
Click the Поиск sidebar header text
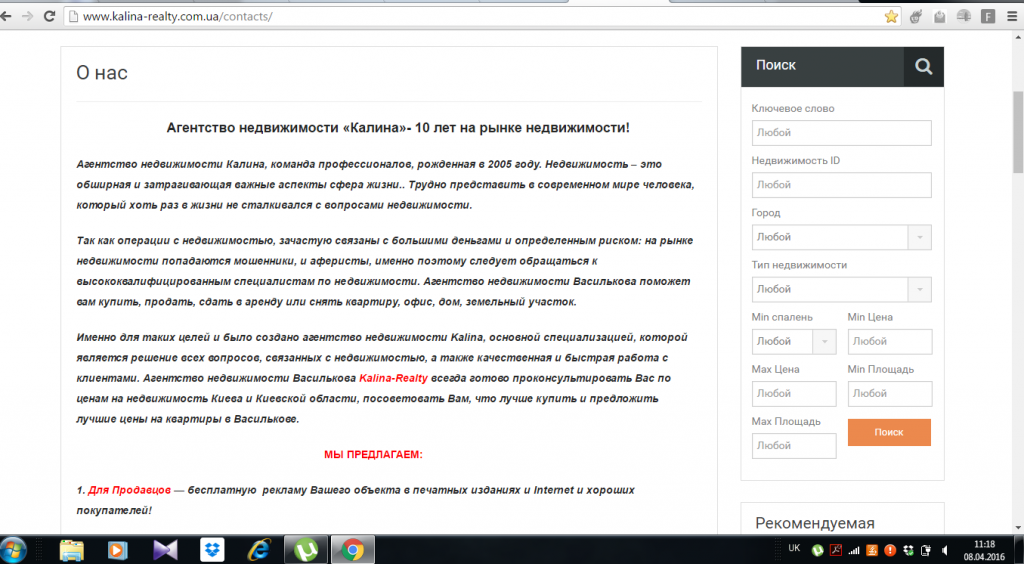(x=776, y=65)
